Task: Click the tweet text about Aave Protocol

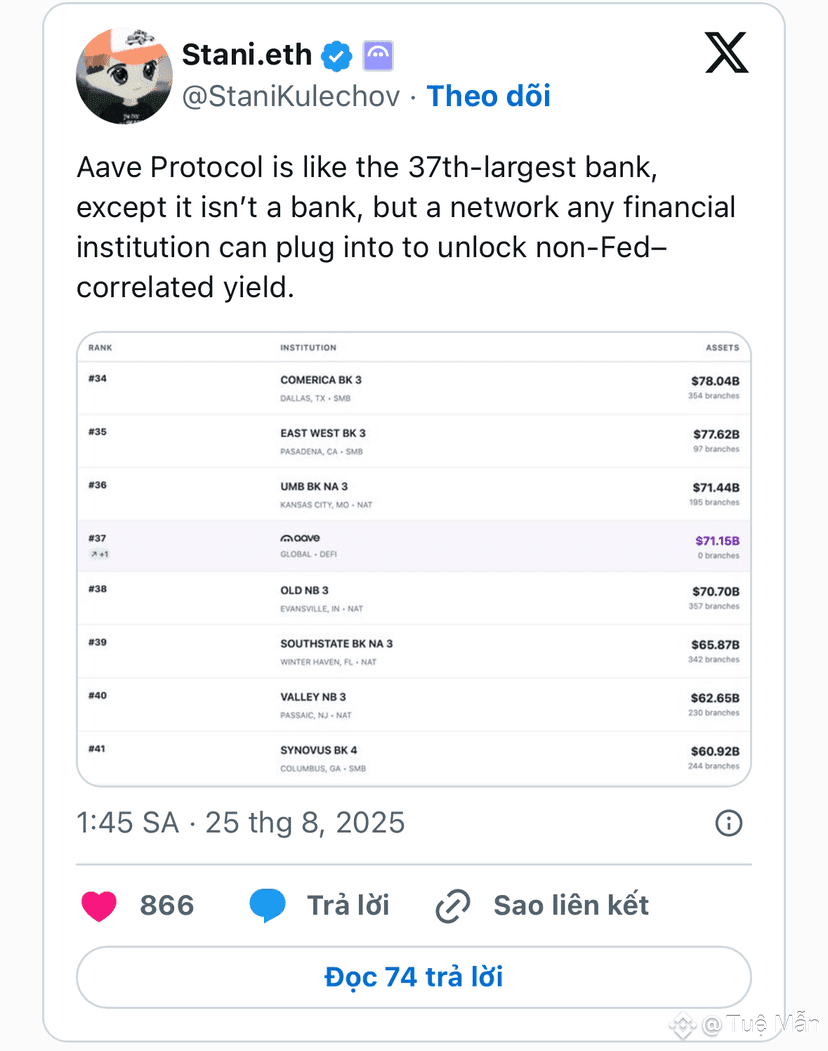Action: [x=406, y=227]
